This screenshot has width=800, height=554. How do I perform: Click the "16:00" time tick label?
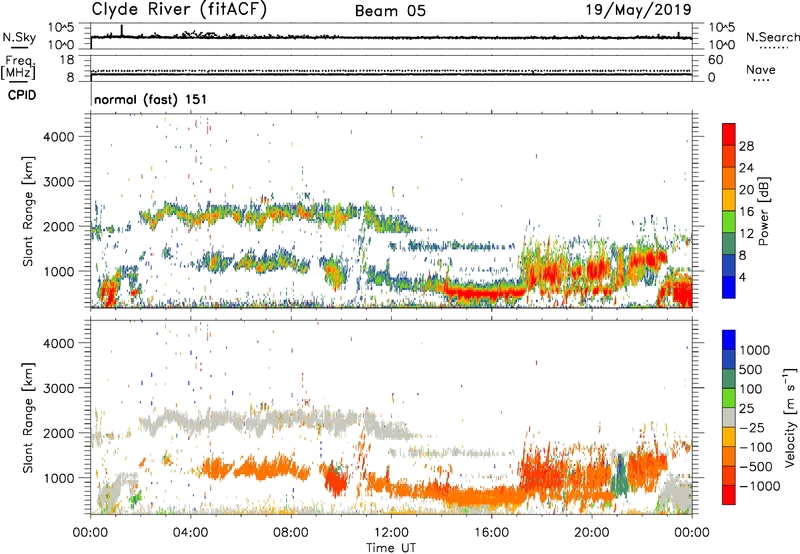(491, 533)
